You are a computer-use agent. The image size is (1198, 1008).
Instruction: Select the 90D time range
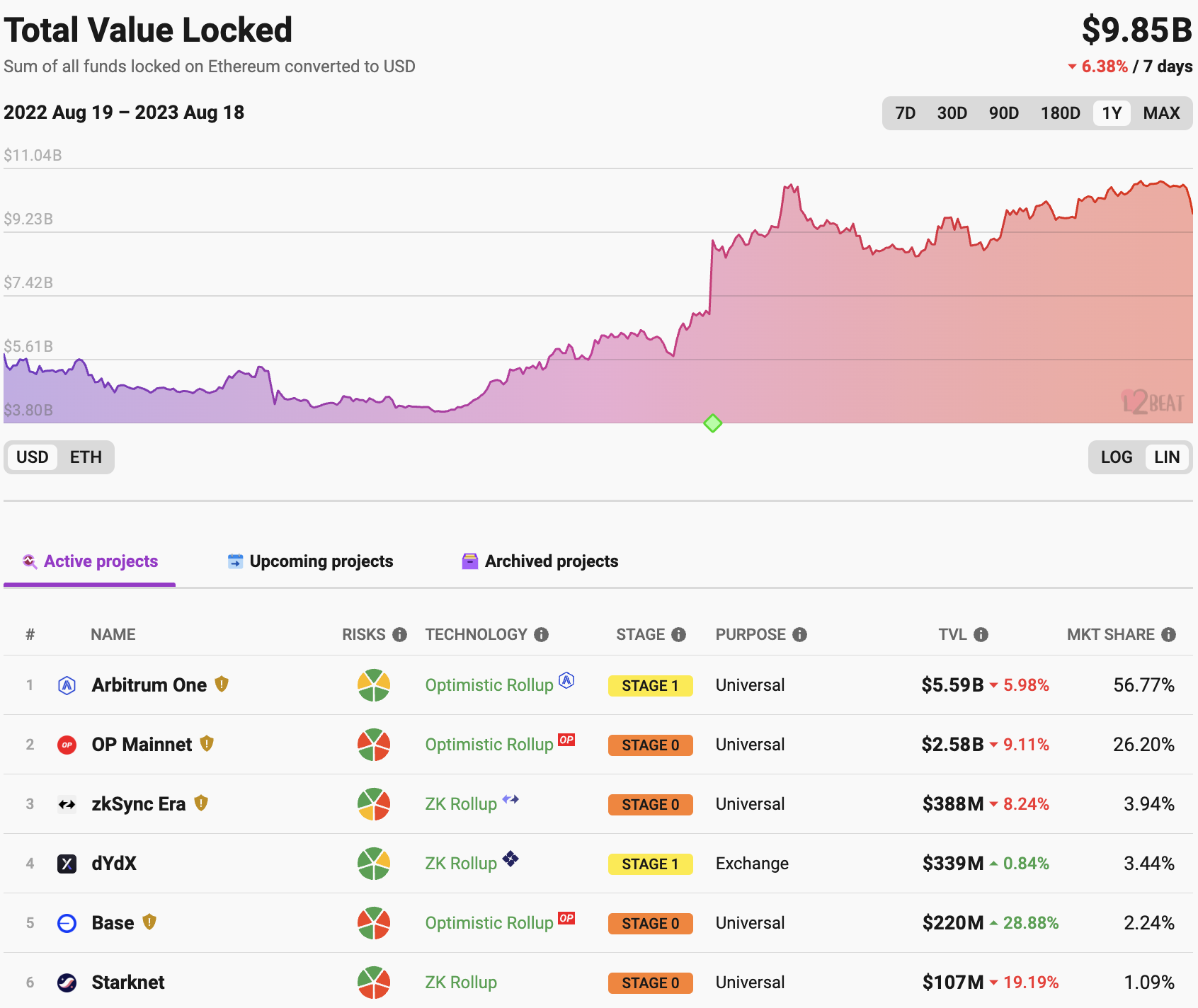(x=1004, y=113)
